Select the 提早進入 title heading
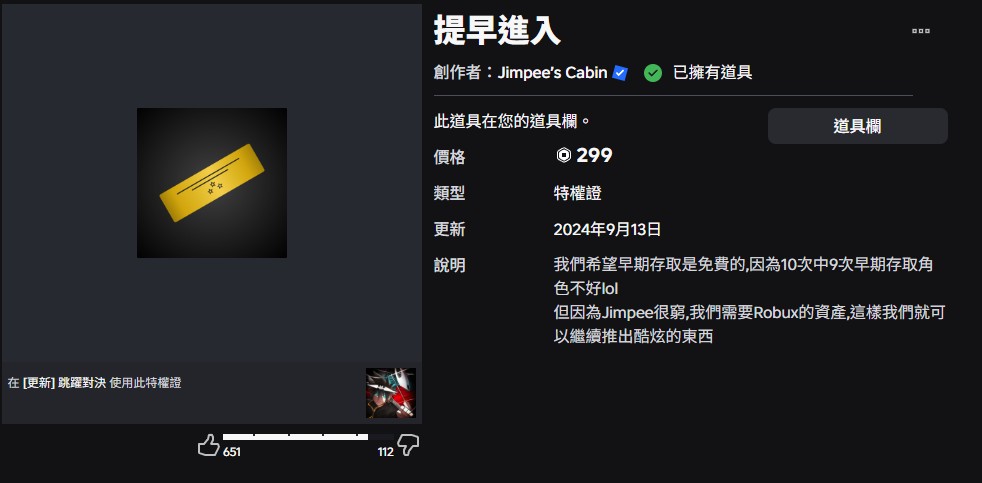 pos(497,30)
